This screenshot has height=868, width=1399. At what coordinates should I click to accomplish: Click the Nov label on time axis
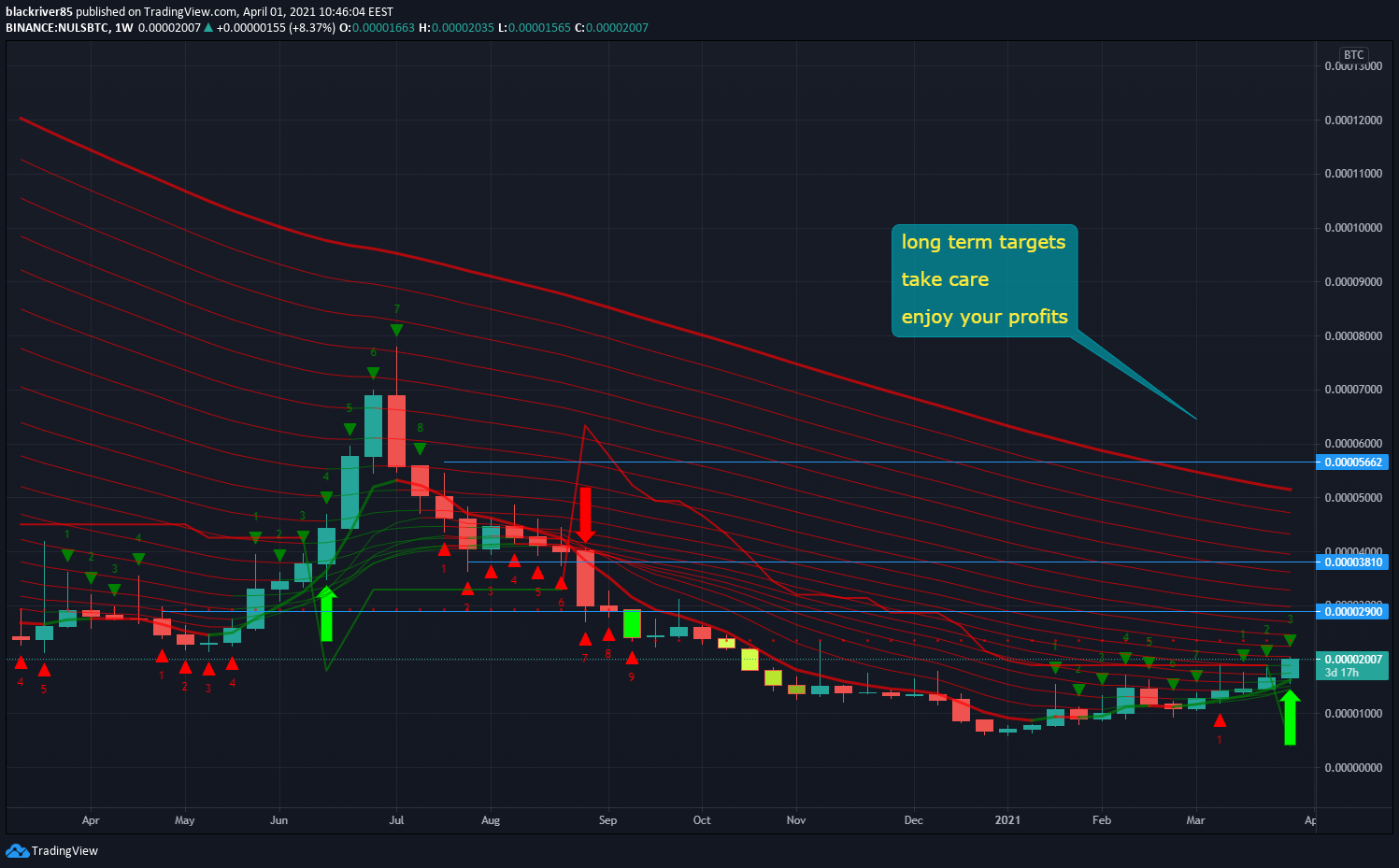tap(796, 820)
